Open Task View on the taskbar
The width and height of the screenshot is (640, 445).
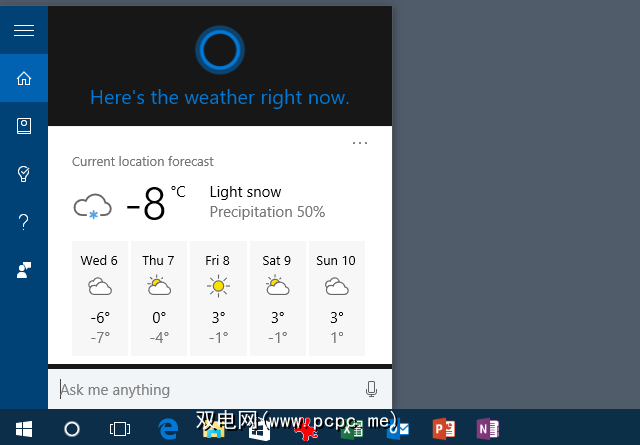[120, 429]
